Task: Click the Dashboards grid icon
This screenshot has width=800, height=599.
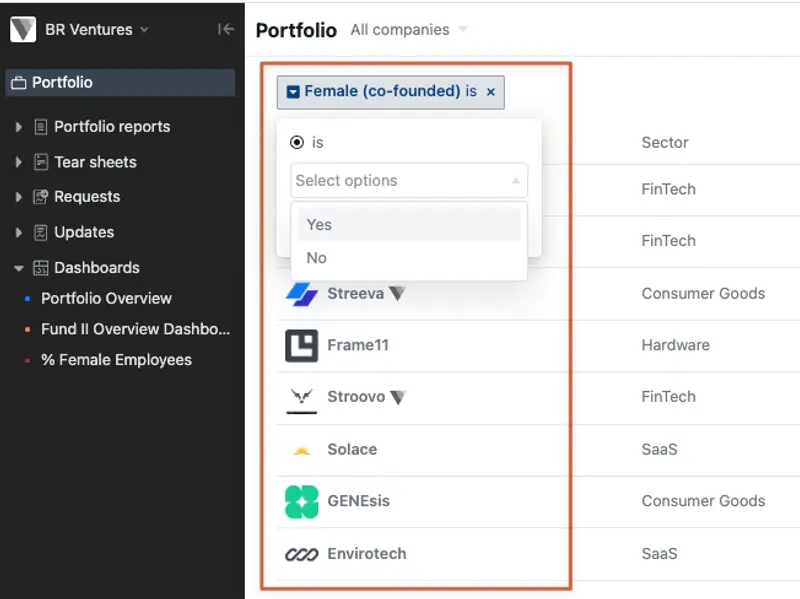Action: tap(41, 268)
